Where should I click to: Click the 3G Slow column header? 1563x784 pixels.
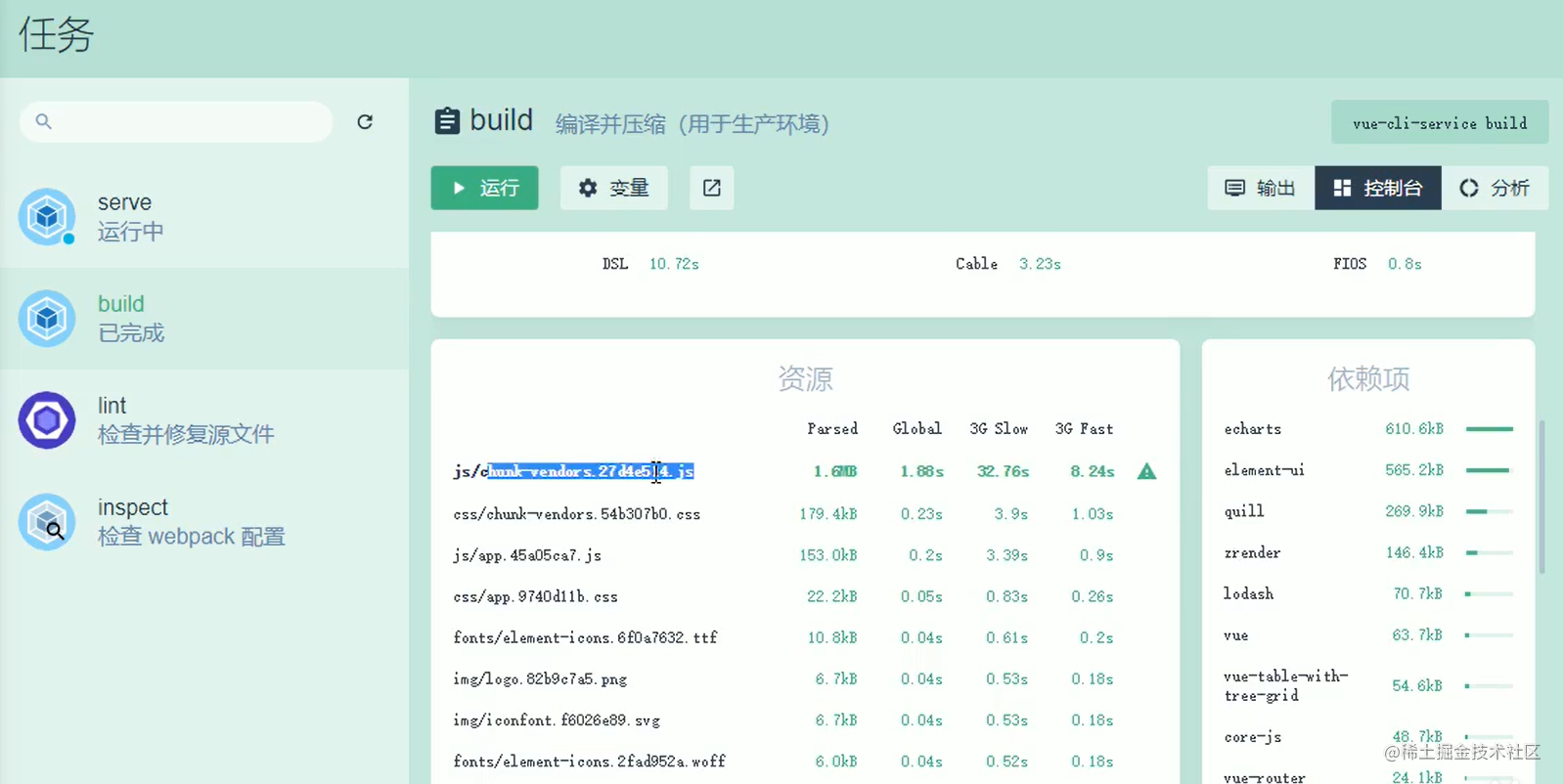[x=999, y=429]
